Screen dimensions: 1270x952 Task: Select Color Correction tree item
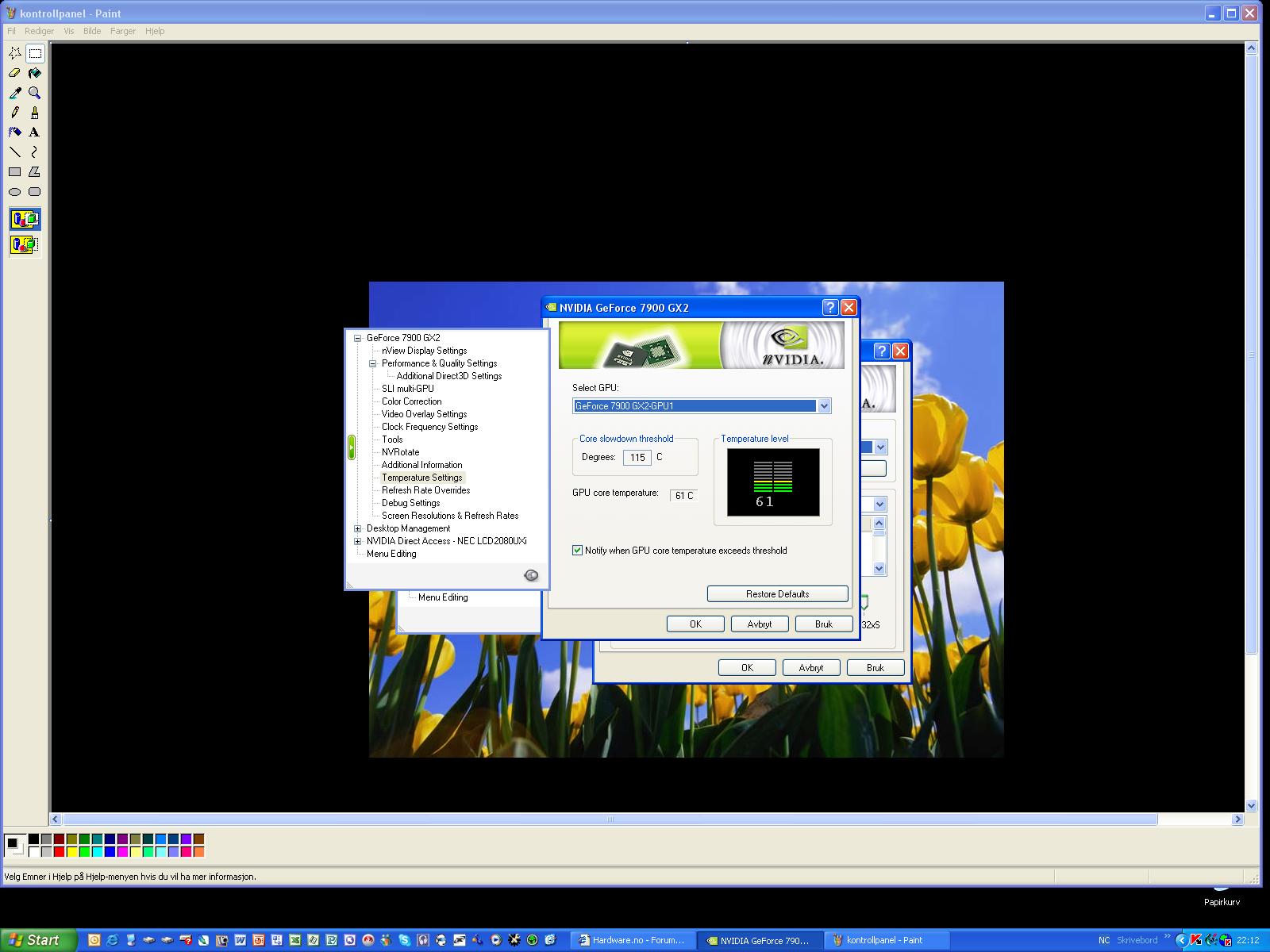(411, 401)
